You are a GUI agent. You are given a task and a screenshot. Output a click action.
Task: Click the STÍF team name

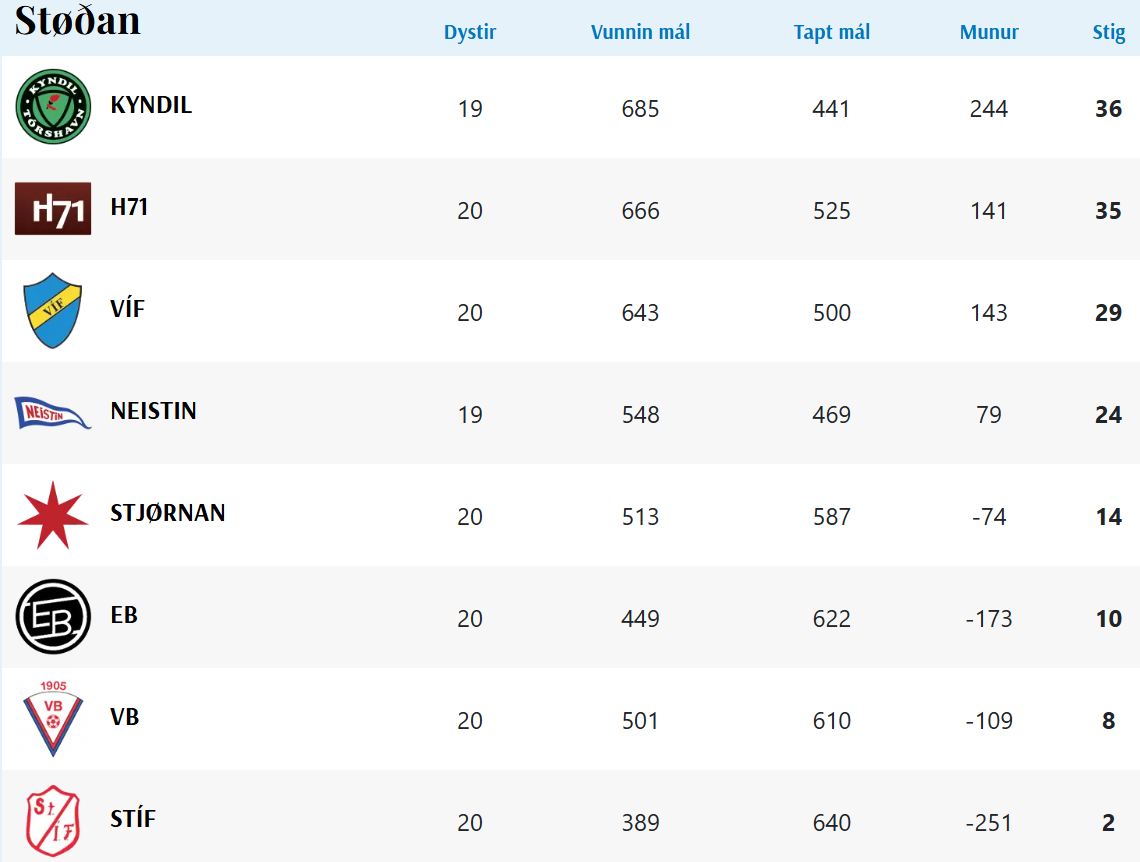(133, 819)
